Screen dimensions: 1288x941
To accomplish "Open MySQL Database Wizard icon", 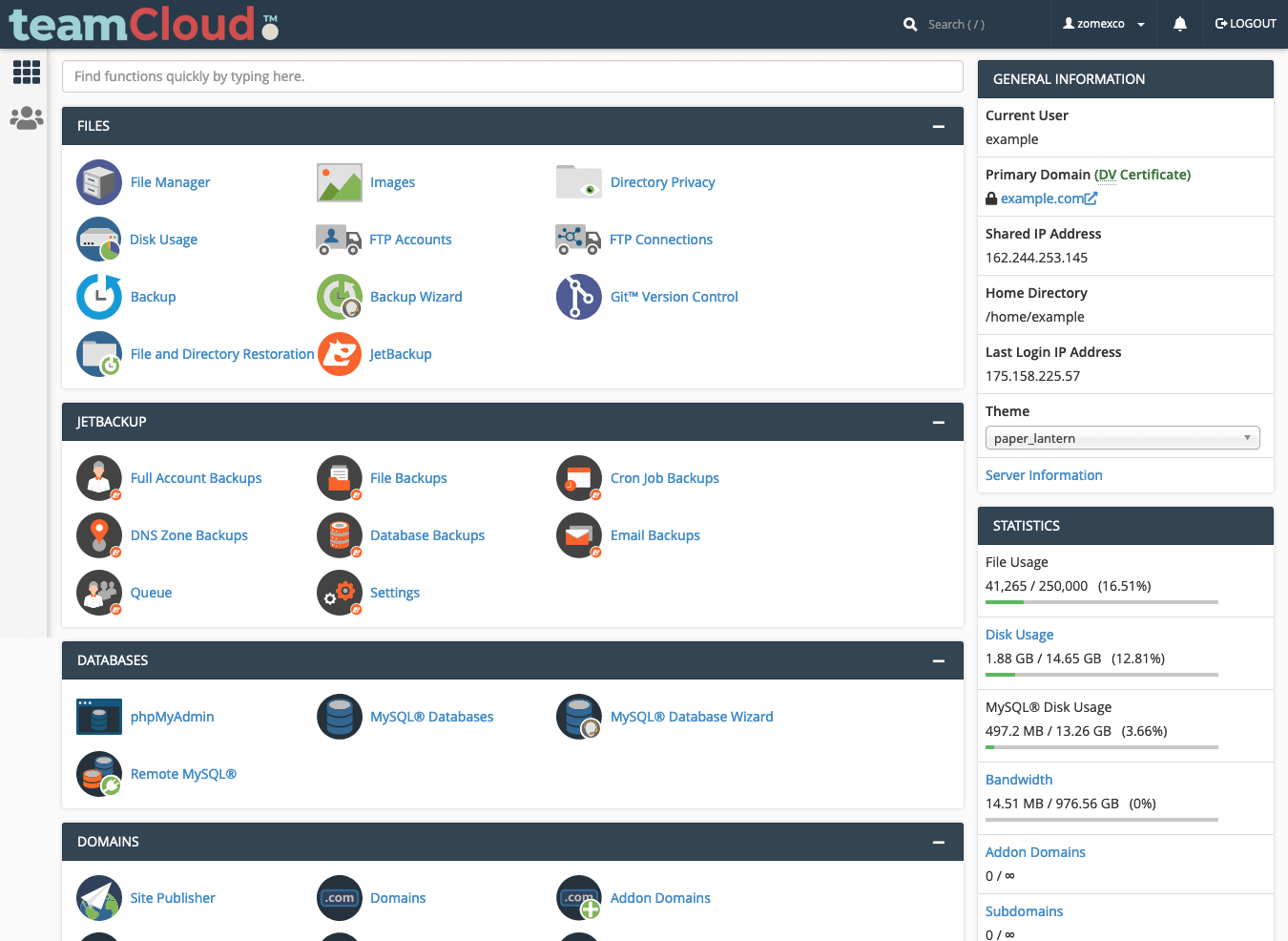I will pos(579,717).
